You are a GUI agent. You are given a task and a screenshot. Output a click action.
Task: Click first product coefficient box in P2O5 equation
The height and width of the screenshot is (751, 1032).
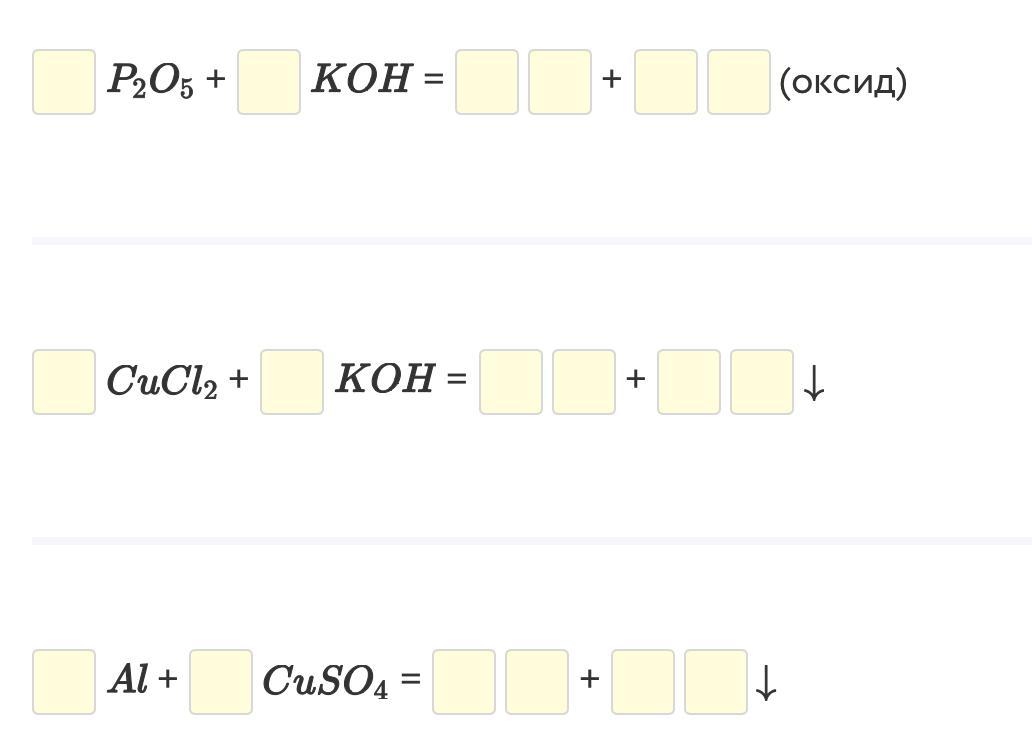[x=487, y=82]
